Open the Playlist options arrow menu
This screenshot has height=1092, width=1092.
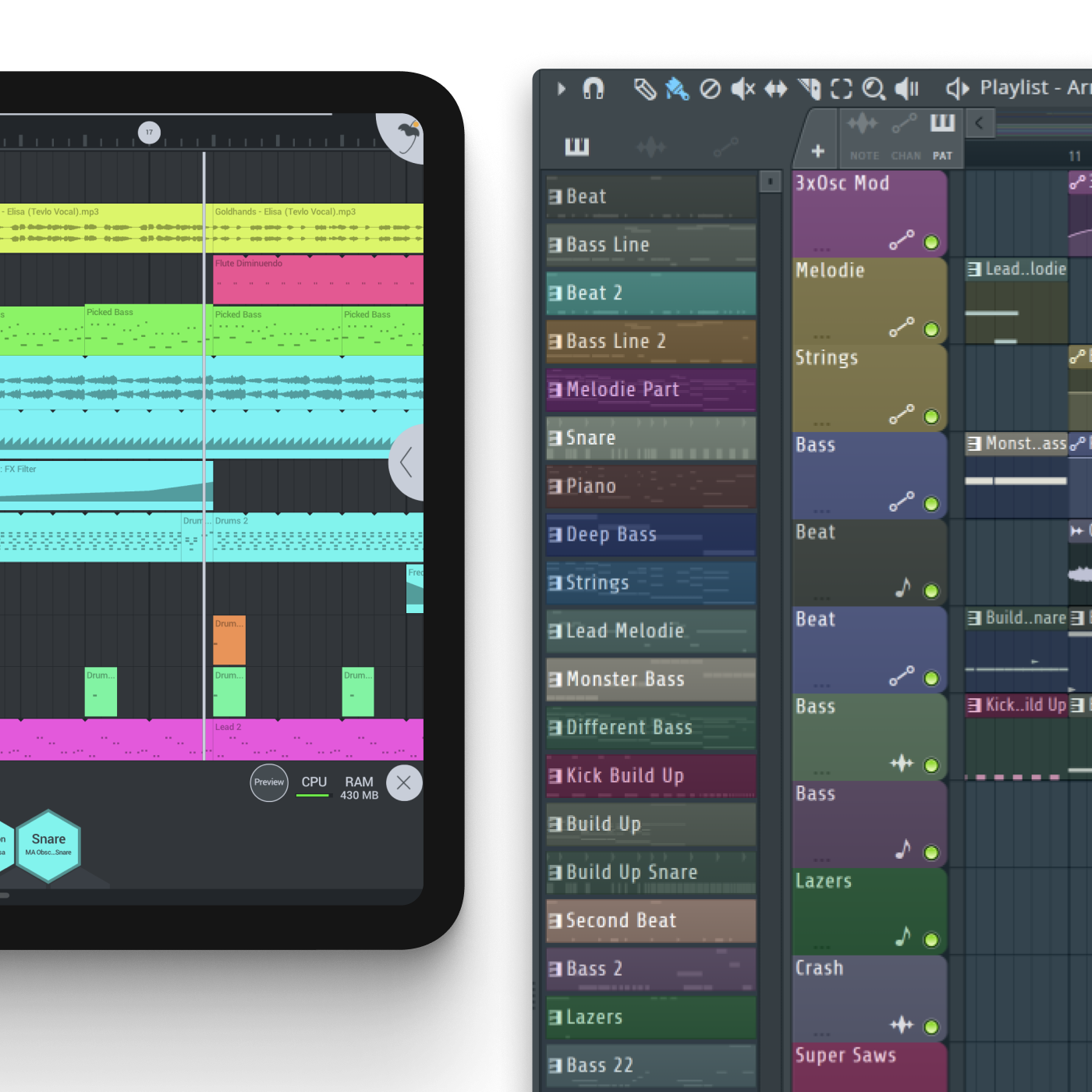pos(561,89)
